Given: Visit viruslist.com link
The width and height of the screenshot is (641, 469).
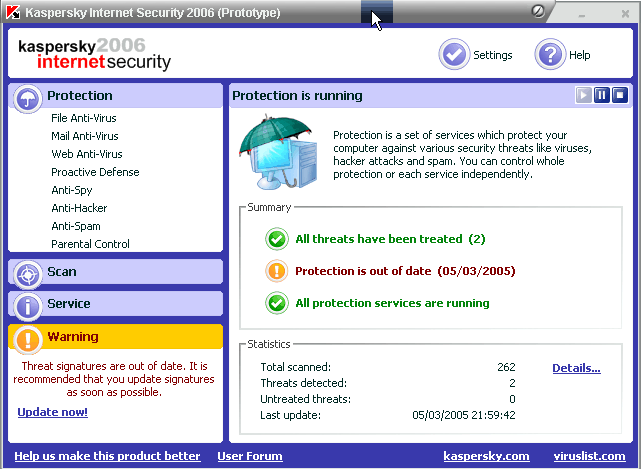Looking at the screenshot, I should [x=589, y=456].
